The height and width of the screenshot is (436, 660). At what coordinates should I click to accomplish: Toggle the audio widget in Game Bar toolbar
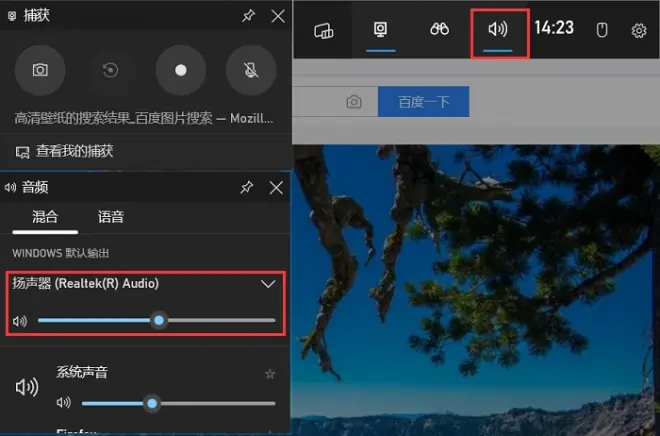tap(498, 30)
